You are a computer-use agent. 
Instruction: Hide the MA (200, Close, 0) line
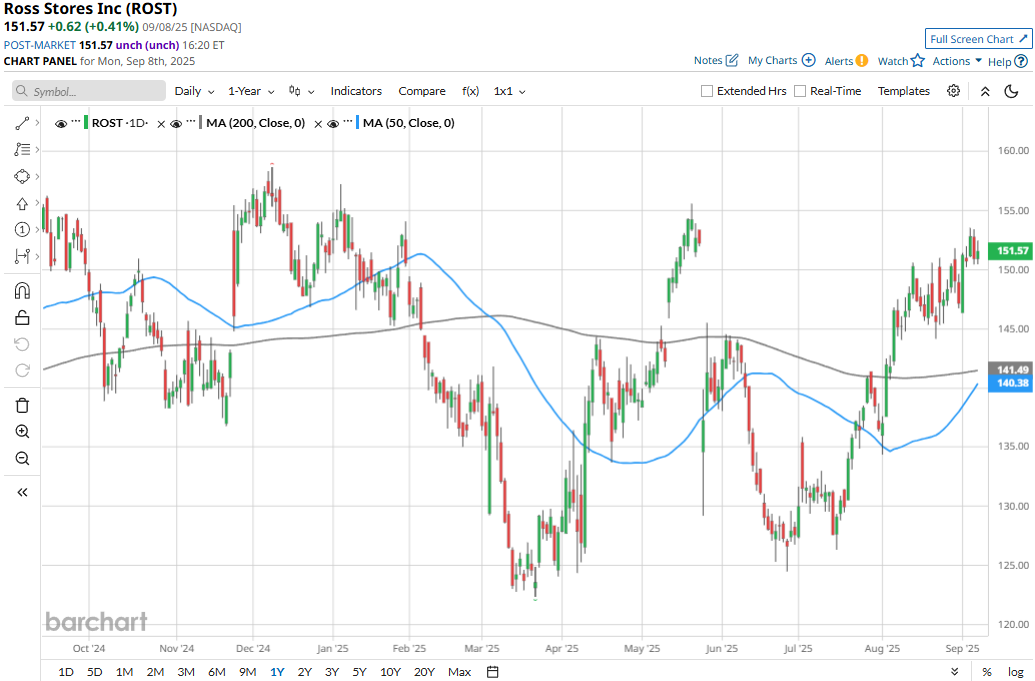click(x=176, y=123)
